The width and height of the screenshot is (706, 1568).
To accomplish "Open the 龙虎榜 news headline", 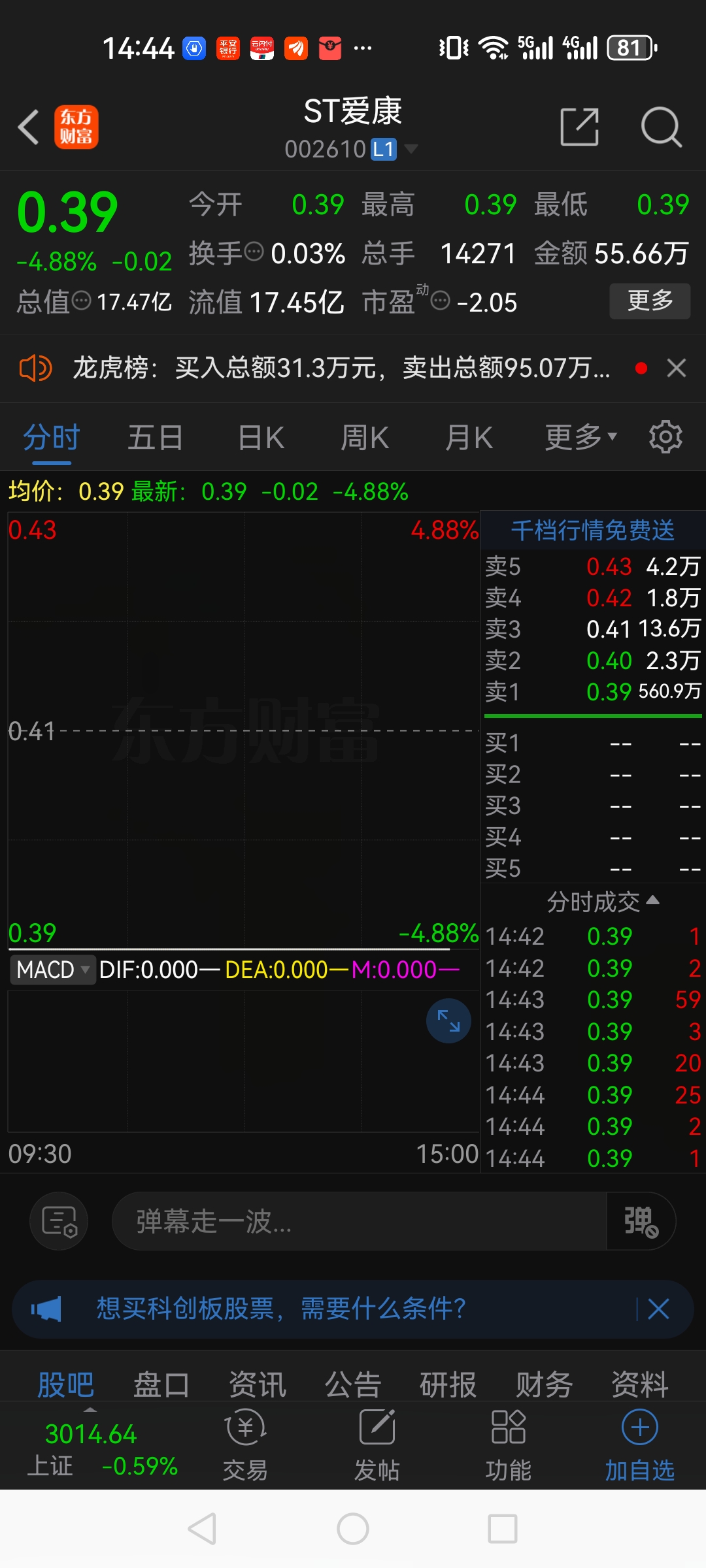I will coord(341,368).
